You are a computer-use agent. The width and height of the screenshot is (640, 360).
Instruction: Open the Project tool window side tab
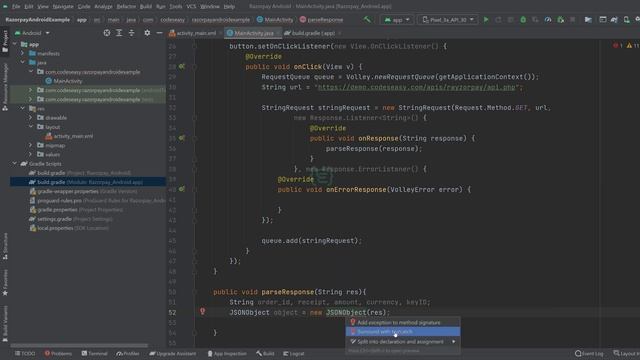5,41
